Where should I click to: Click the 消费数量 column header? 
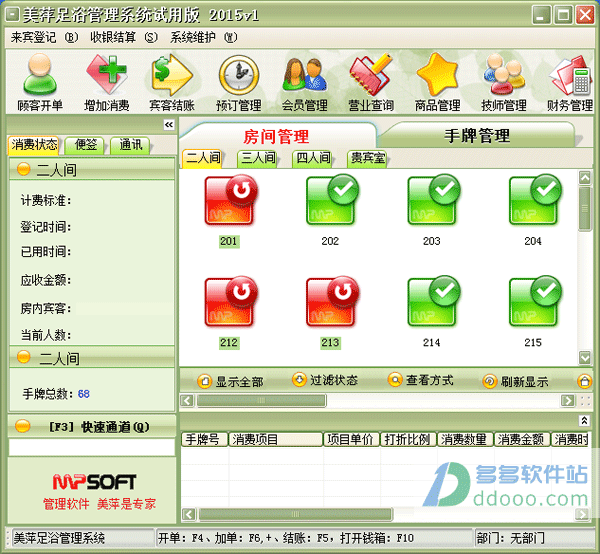point(465,440)
